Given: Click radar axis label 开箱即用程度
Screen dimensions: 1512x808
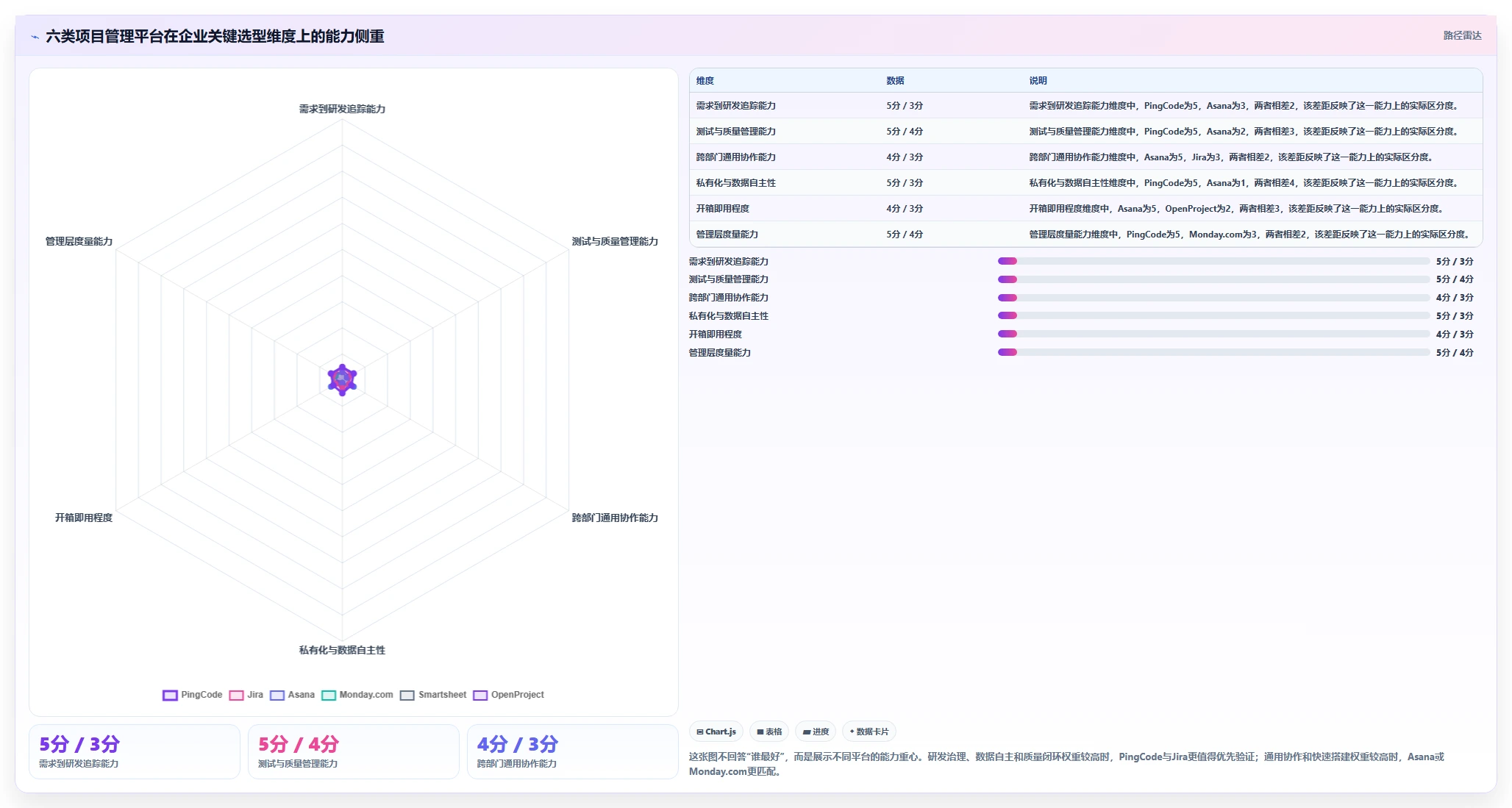Looking at the screenshot, I should (x=84, y=518).
